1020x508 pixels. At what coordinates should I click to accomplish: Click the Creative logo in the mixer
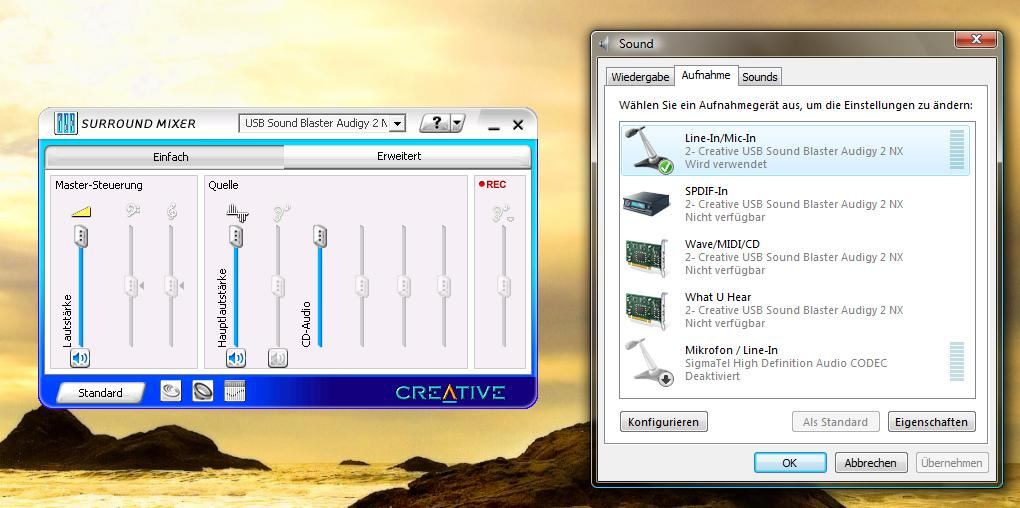[x=450, y=393]
